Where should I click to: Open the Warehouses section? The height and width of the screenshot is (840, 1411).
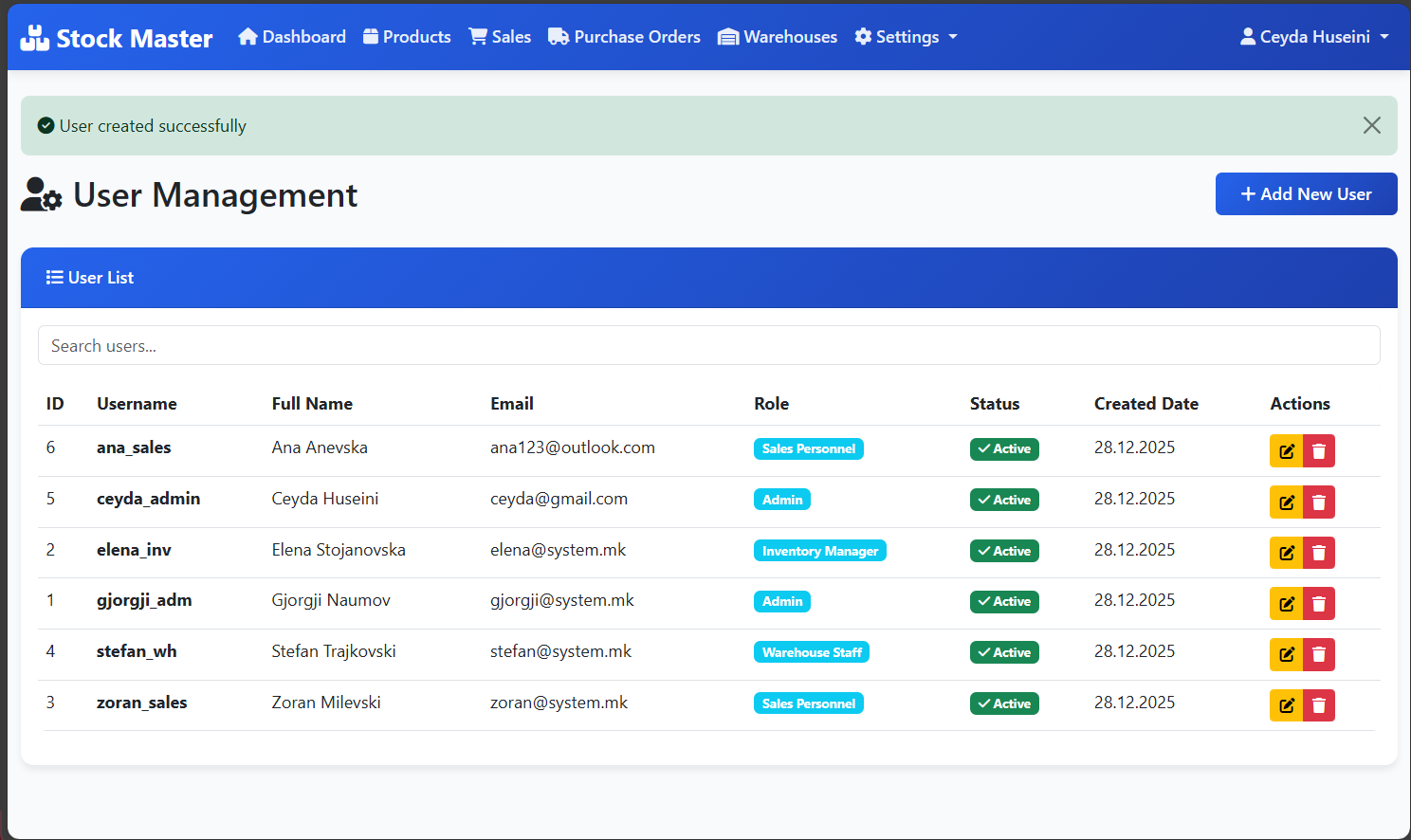click(778, 37)
